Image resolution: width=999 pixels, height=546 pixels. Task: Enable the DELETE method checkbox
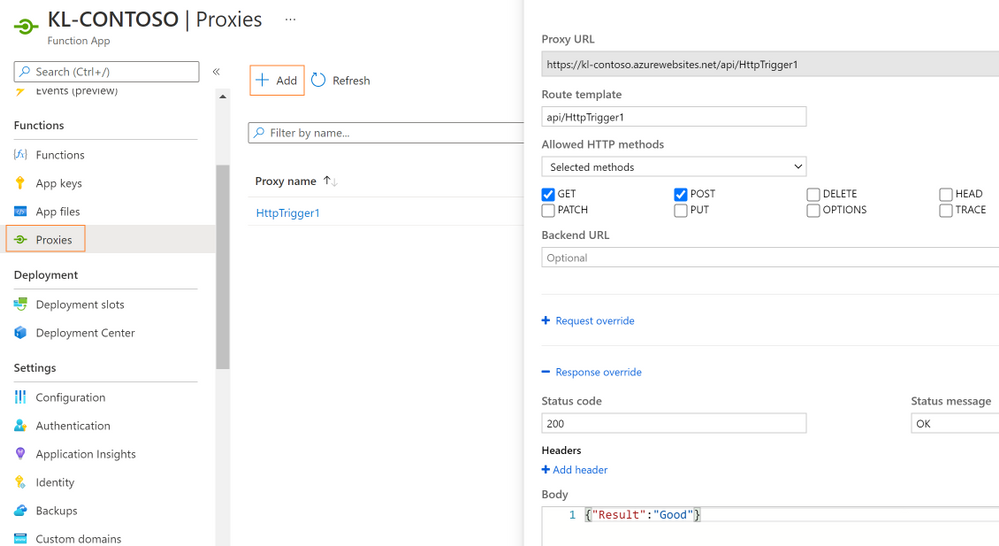(813, 194)
